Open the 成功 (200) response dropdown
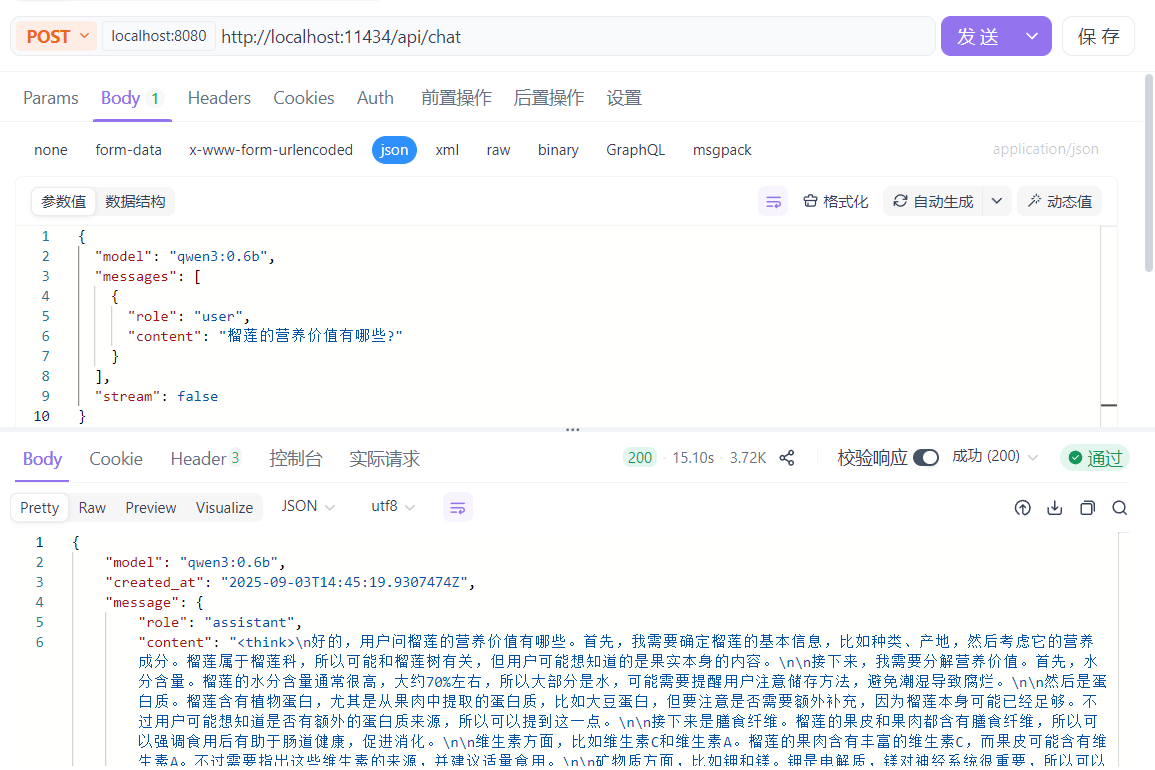 point(995,457)
